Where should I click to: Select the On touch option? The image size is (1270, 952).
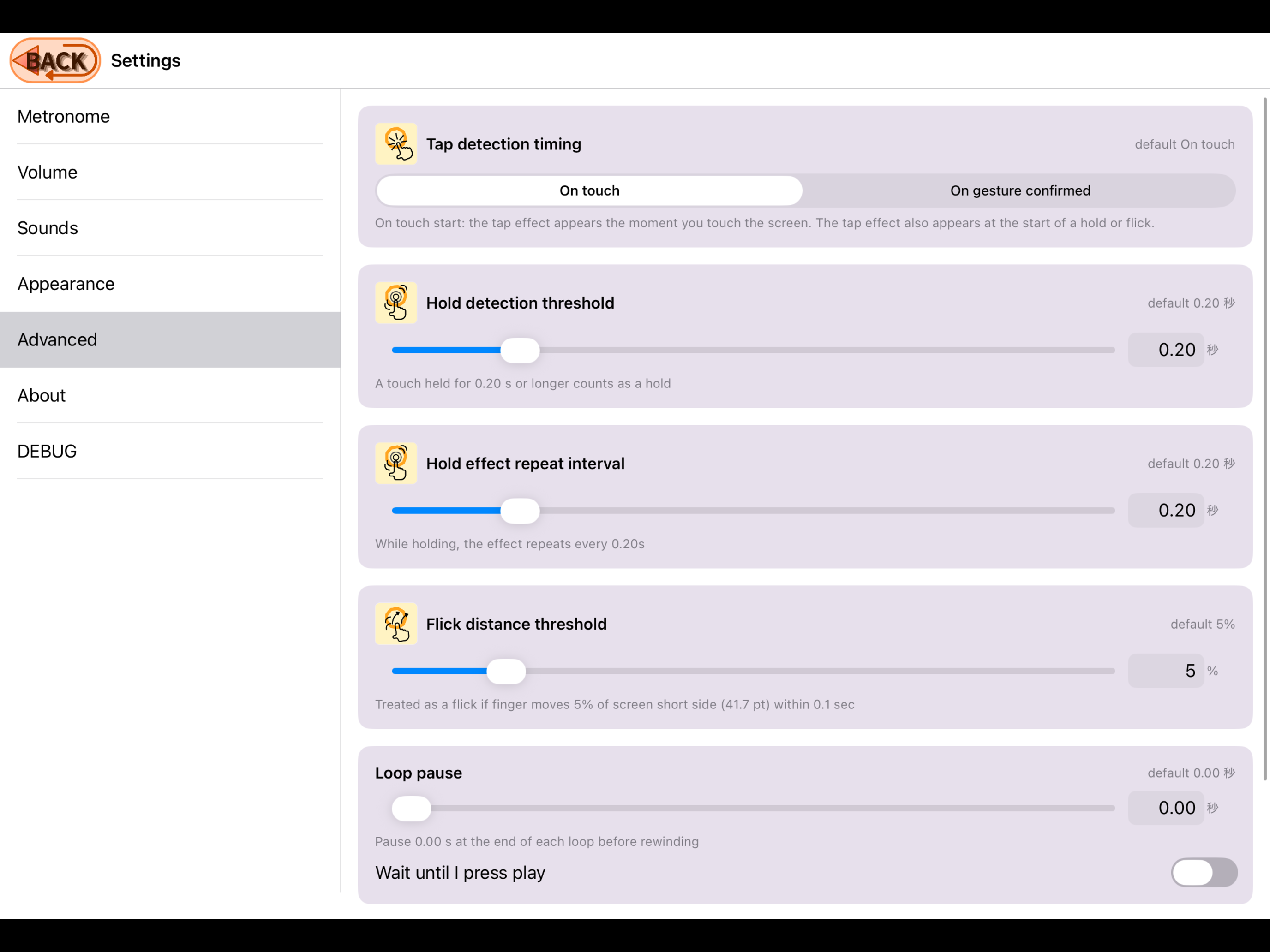(590, 190)
